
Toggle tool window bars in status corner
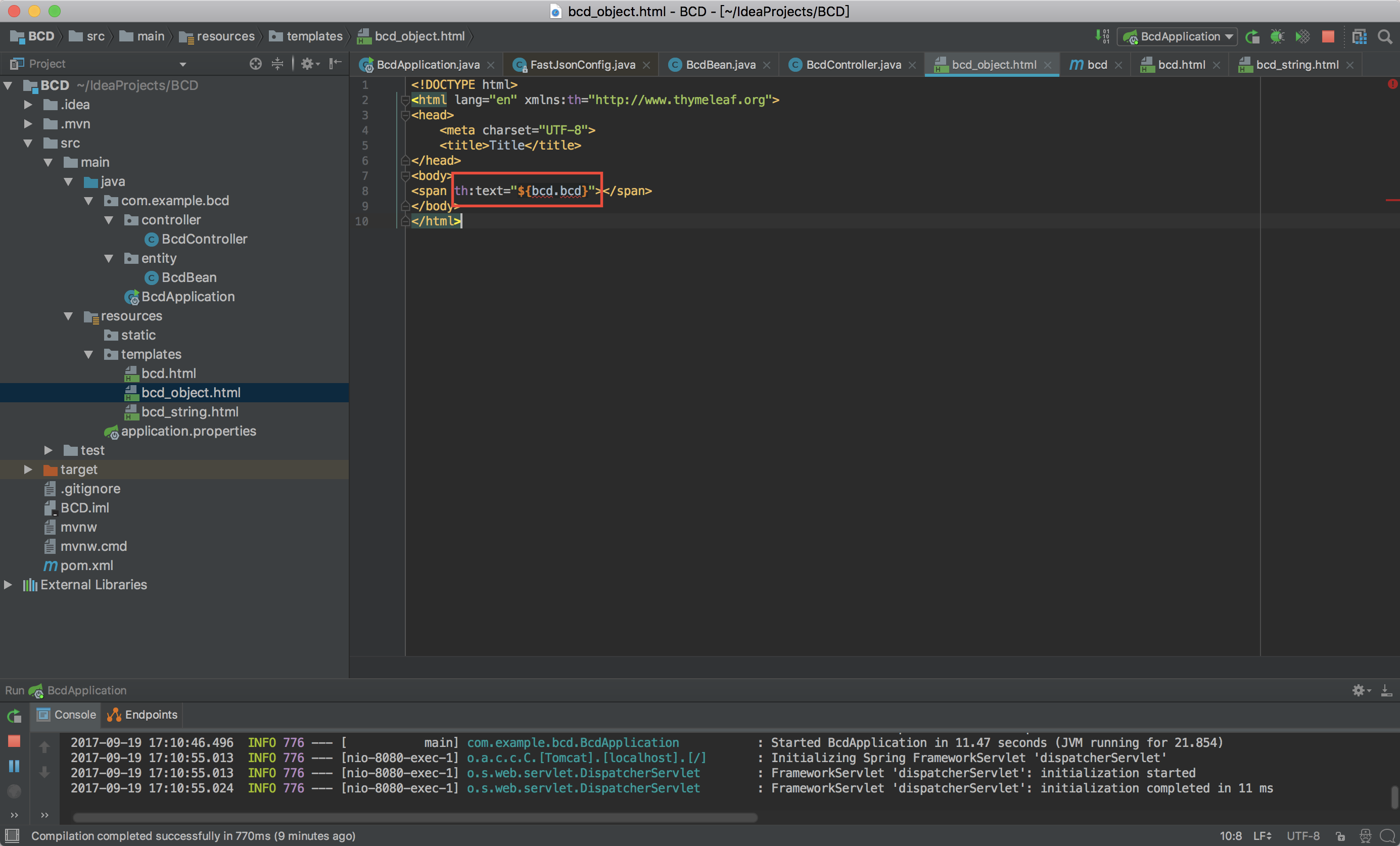click(12, 835)
